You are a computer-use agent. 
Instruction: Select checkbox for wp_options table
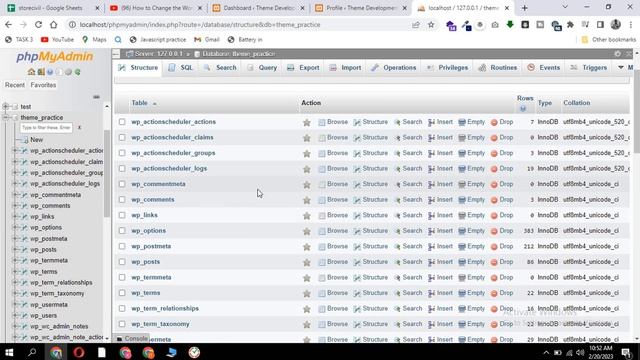pyautogui.click(x=122, y=231)
